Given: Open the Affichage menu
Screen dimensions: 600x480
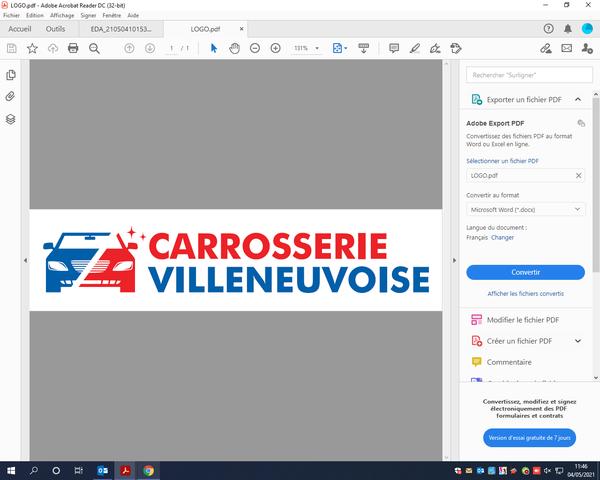Looking at the screenshot, I should [62, 15].
